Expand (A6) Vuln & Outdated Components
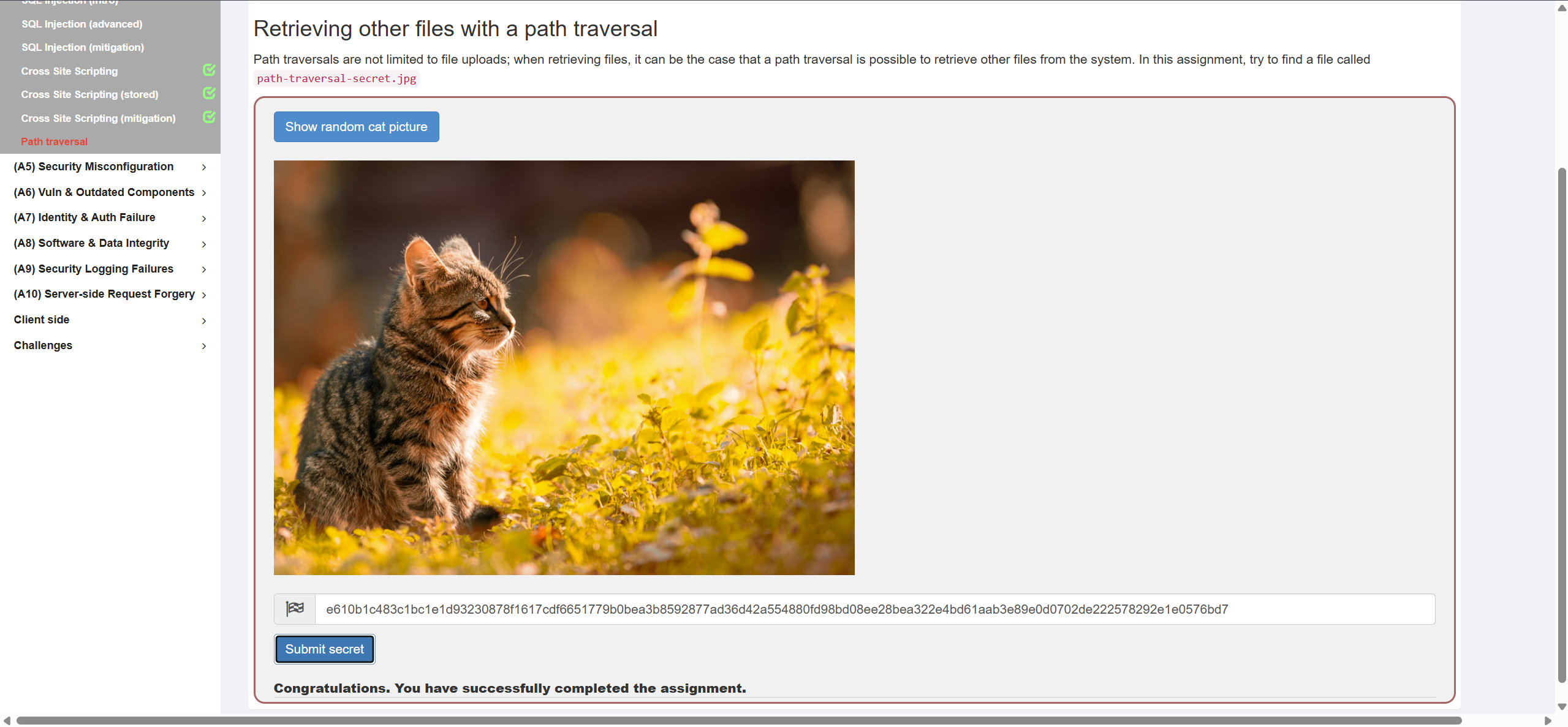This screenshot has width=1568, height=727. [x=204, y=193]
